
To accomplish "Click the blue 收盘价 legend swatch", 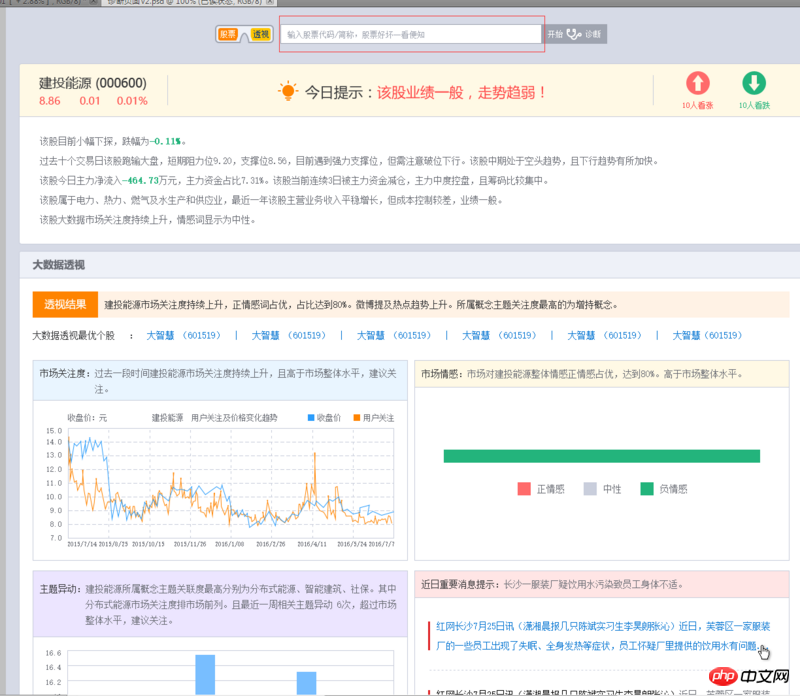I will click(x=311, y=418).
